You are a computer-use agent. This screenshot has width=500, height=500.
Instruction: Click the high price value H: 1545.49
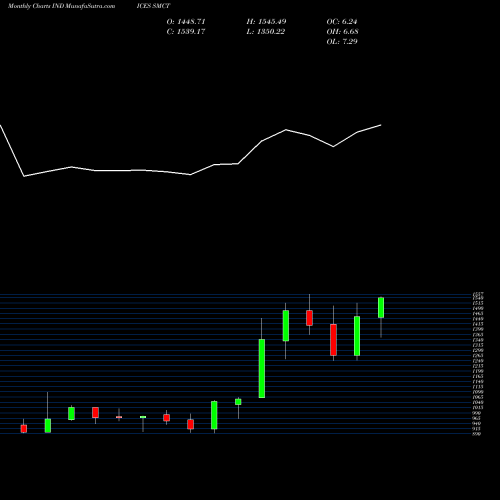[x=266, y=22]
